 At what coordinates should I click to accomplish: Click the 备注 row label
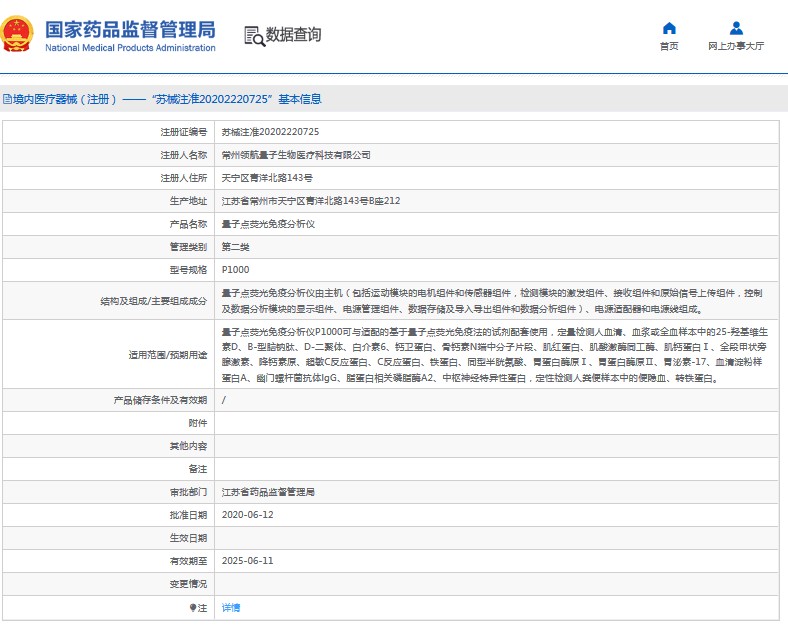point(198,469)
